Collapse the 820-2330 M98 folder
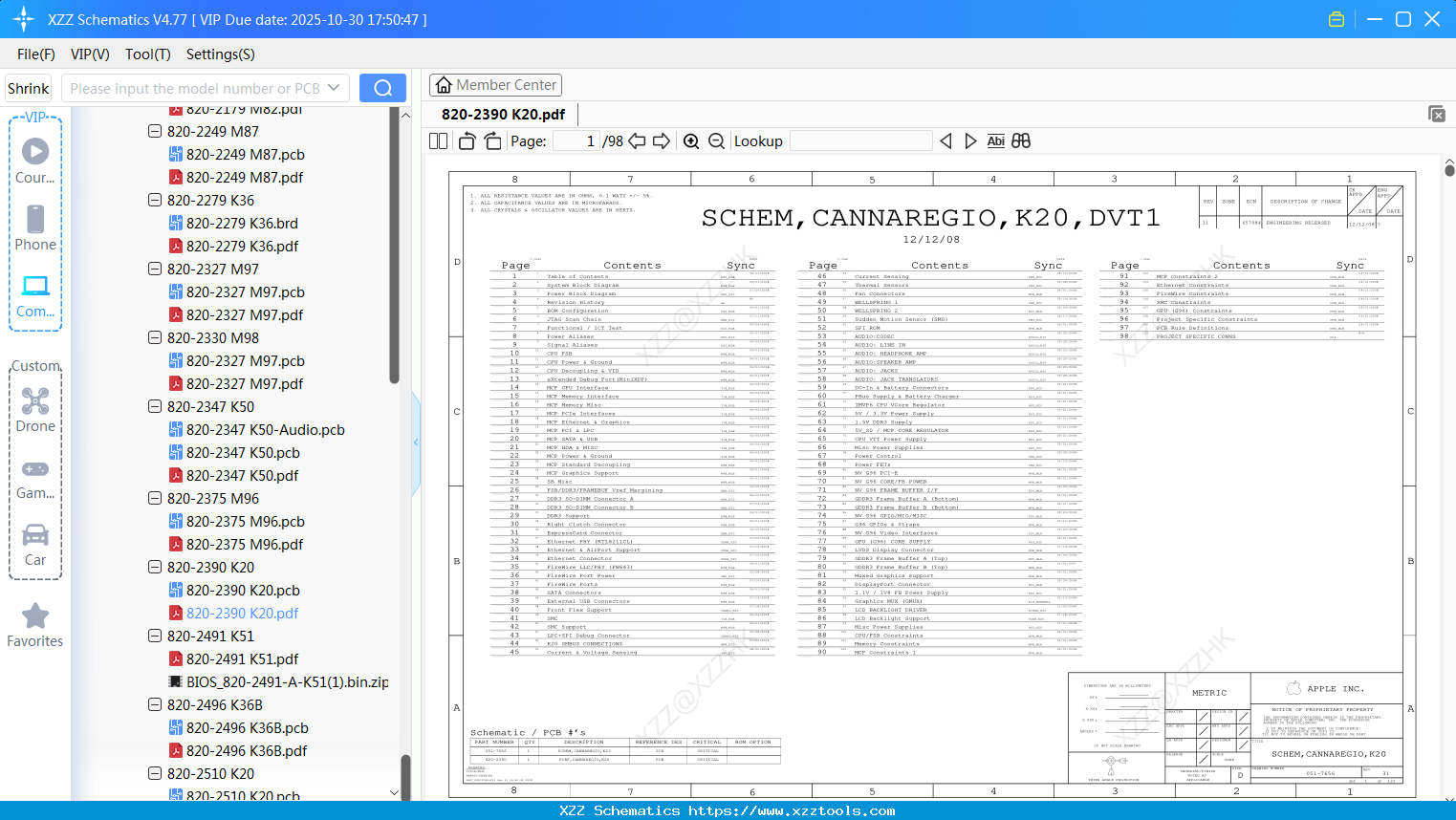 click(155, 337)
